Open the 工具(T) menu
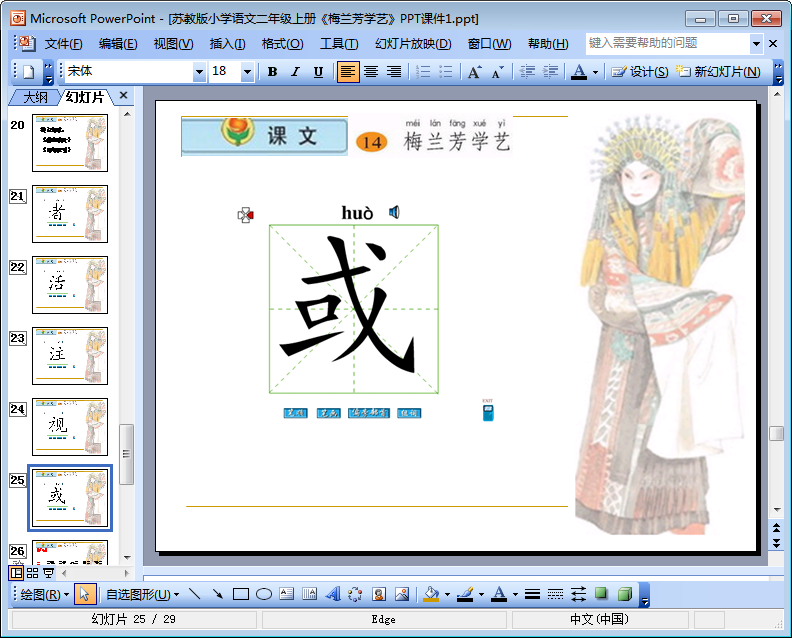 (x=339, y=44)
